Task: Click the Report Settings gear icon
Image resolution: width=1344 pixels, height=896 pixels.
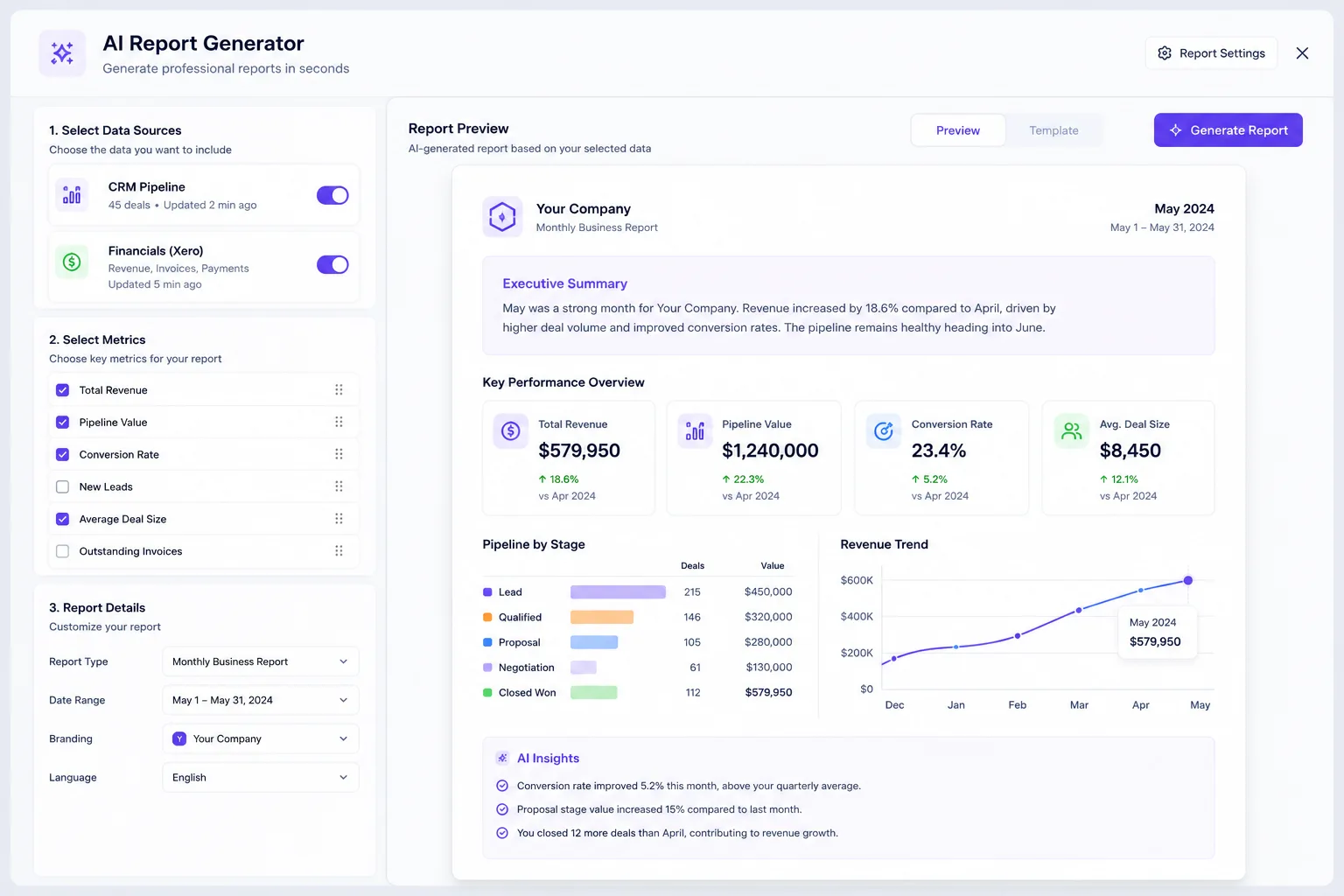Action: click(1165, 53)
